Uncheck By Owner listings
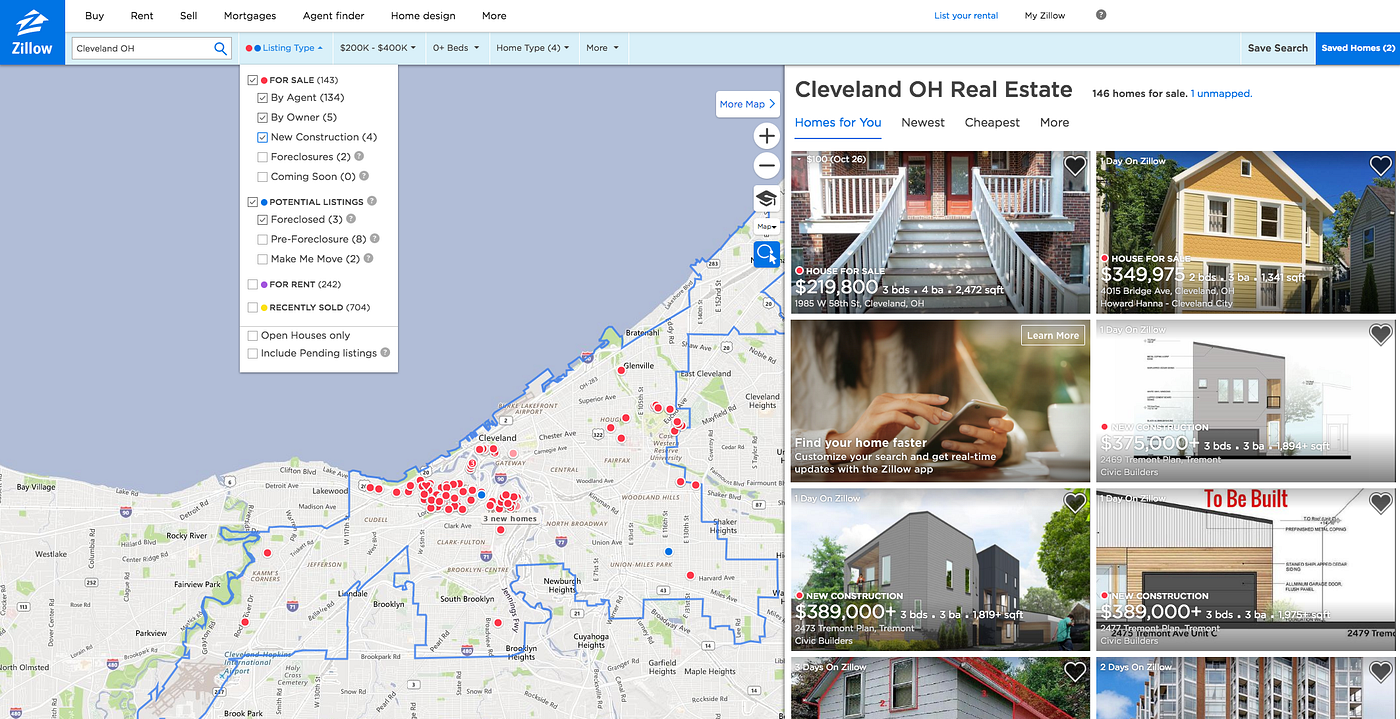 [263, 118]
